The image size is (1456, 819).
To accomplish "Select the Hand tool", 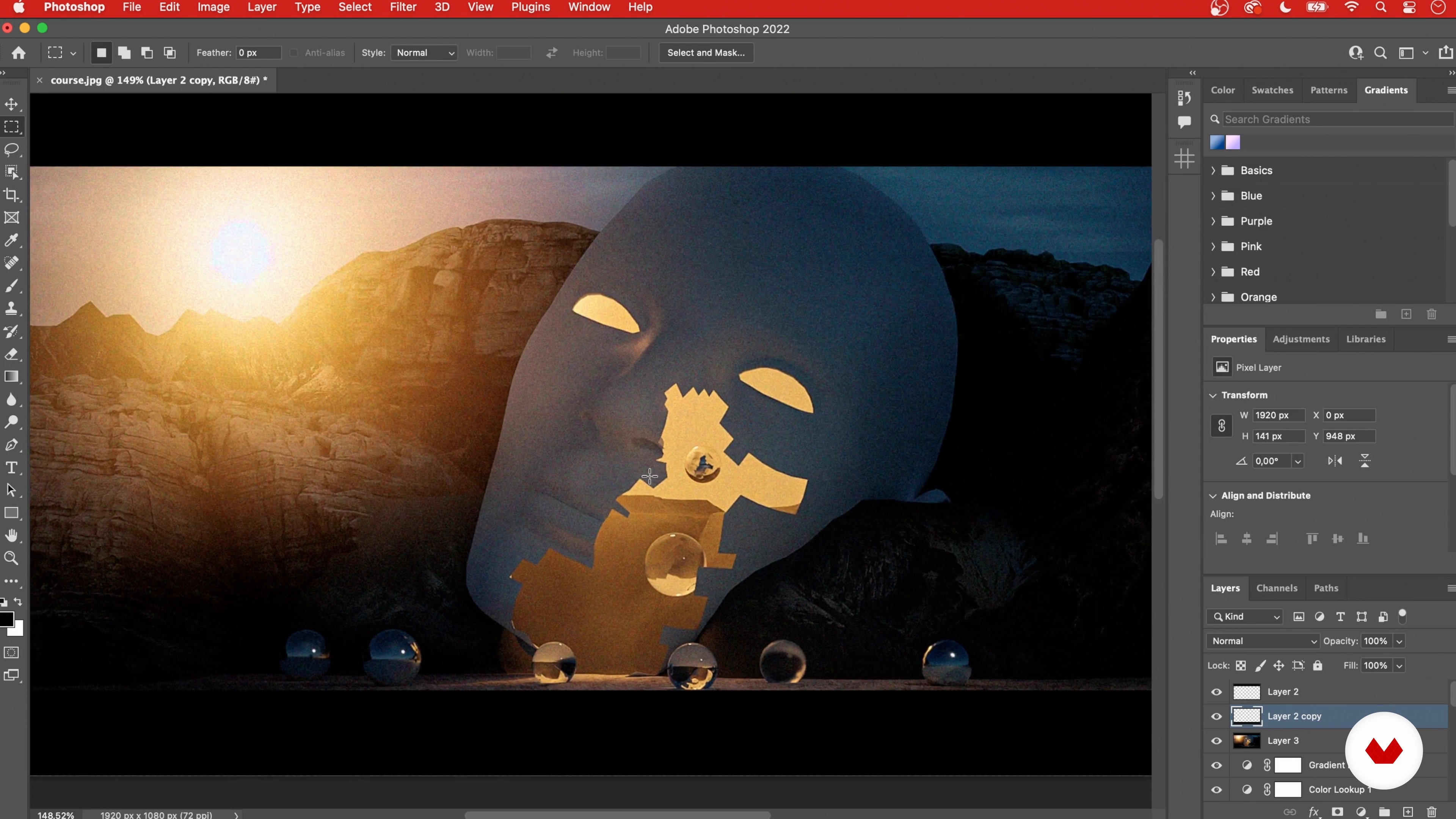I will tap(11, 536).
